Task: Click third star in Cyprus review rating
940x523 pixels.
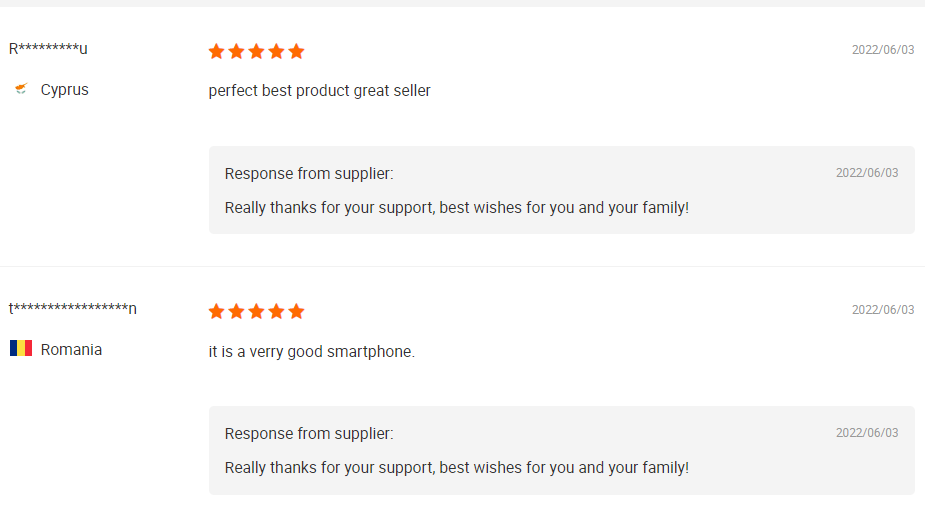Action: click(256, 51)
